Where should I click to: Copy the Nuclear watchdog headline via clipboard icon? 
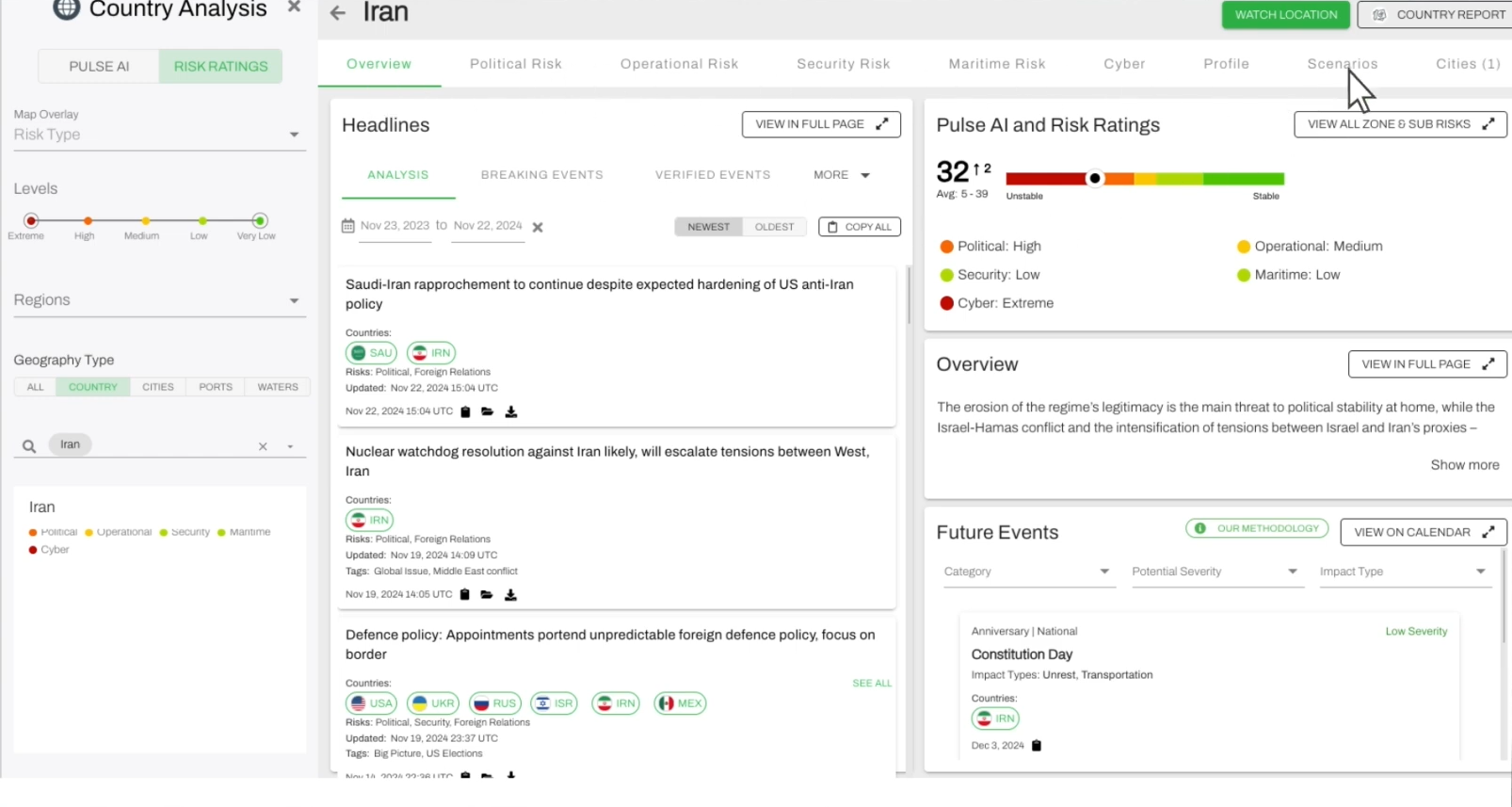tap(464, 594)
